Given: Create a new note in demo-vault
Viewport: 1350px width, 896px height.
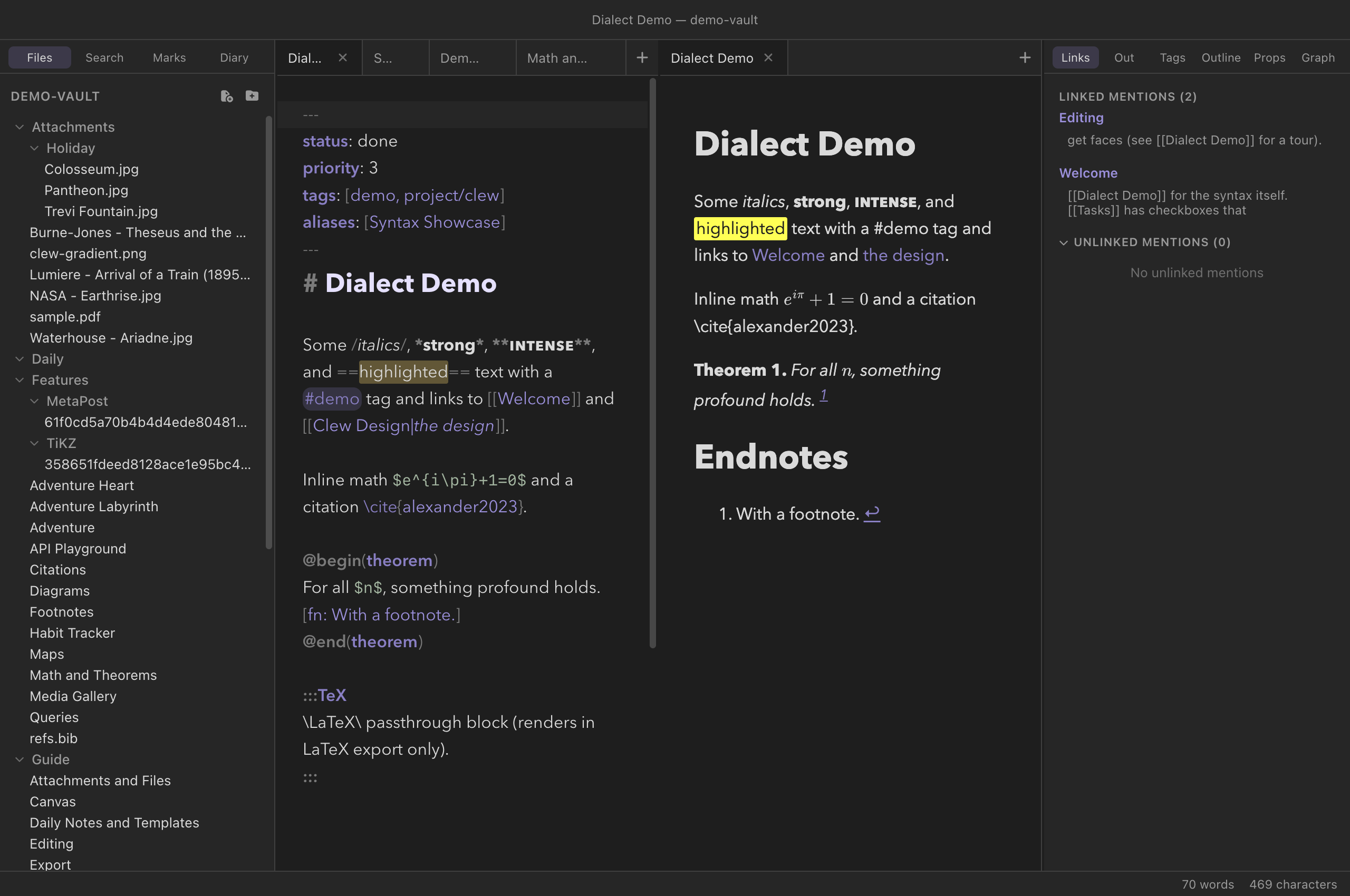Looking at the screenshot, I should (x=226, y=96).
